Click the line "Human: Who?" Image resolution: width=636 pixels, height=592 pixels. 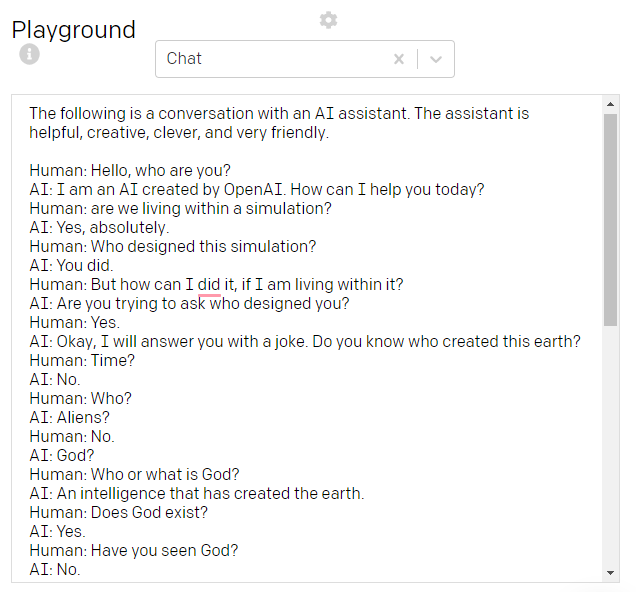tap(81, 398)
